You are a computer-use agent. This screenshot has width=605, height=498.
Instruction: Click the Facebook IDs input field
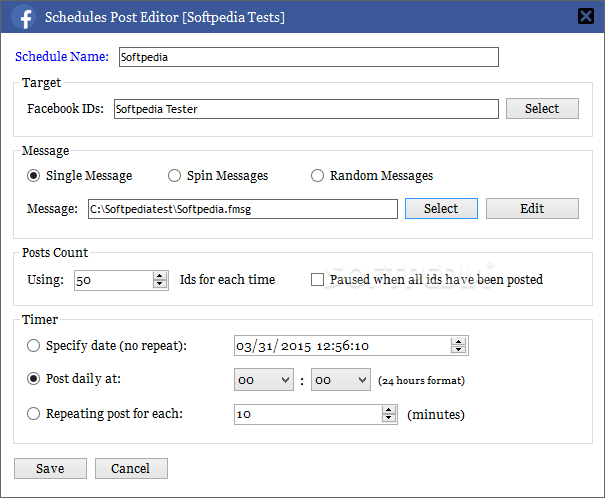[306, 109]
